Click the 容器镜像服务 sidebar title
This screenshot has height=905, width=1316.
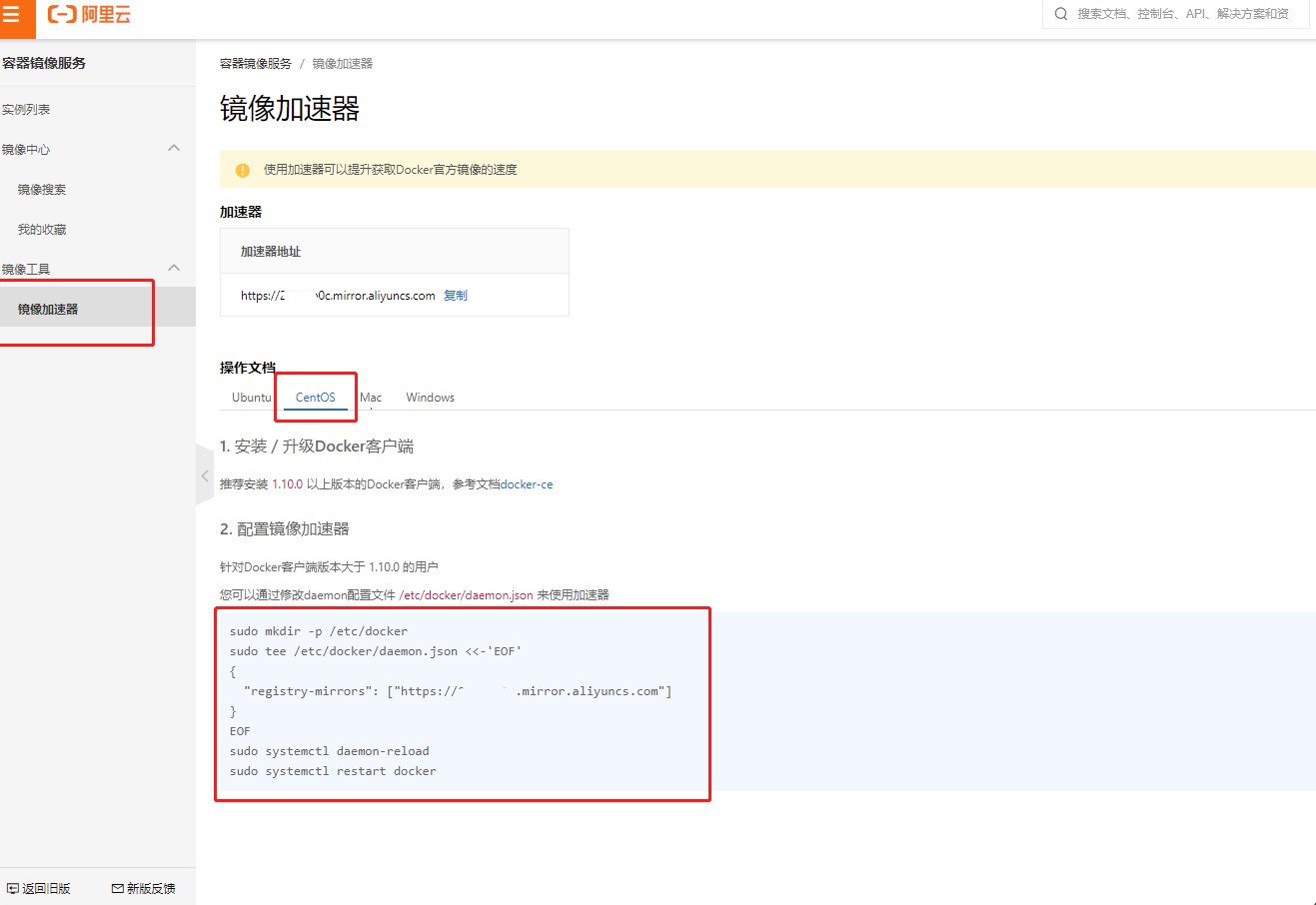point(44,63)
